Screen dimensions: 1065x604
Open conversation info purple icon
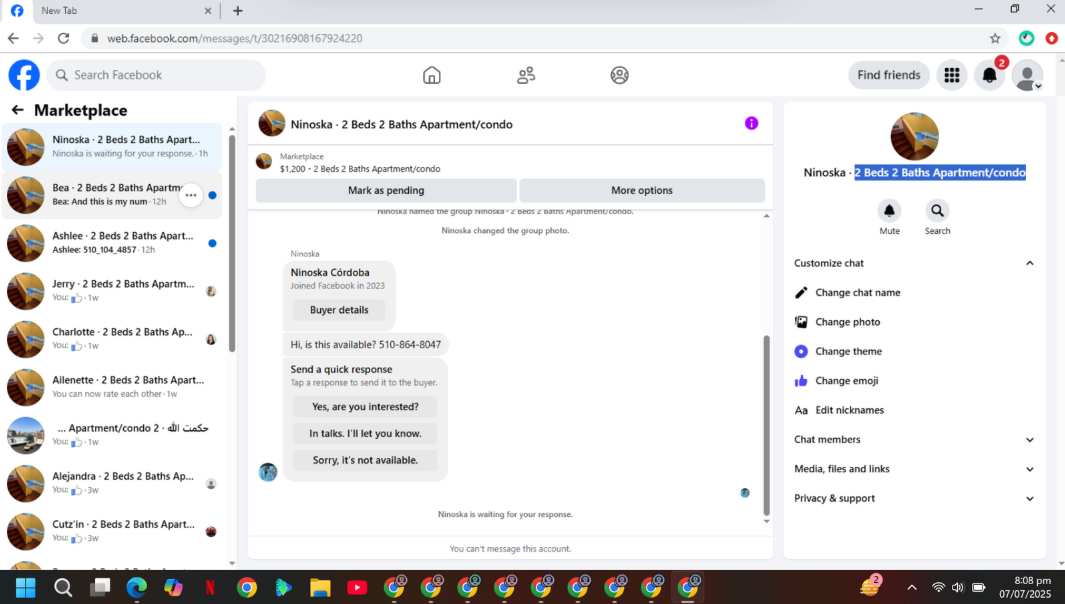pos(751,123)
